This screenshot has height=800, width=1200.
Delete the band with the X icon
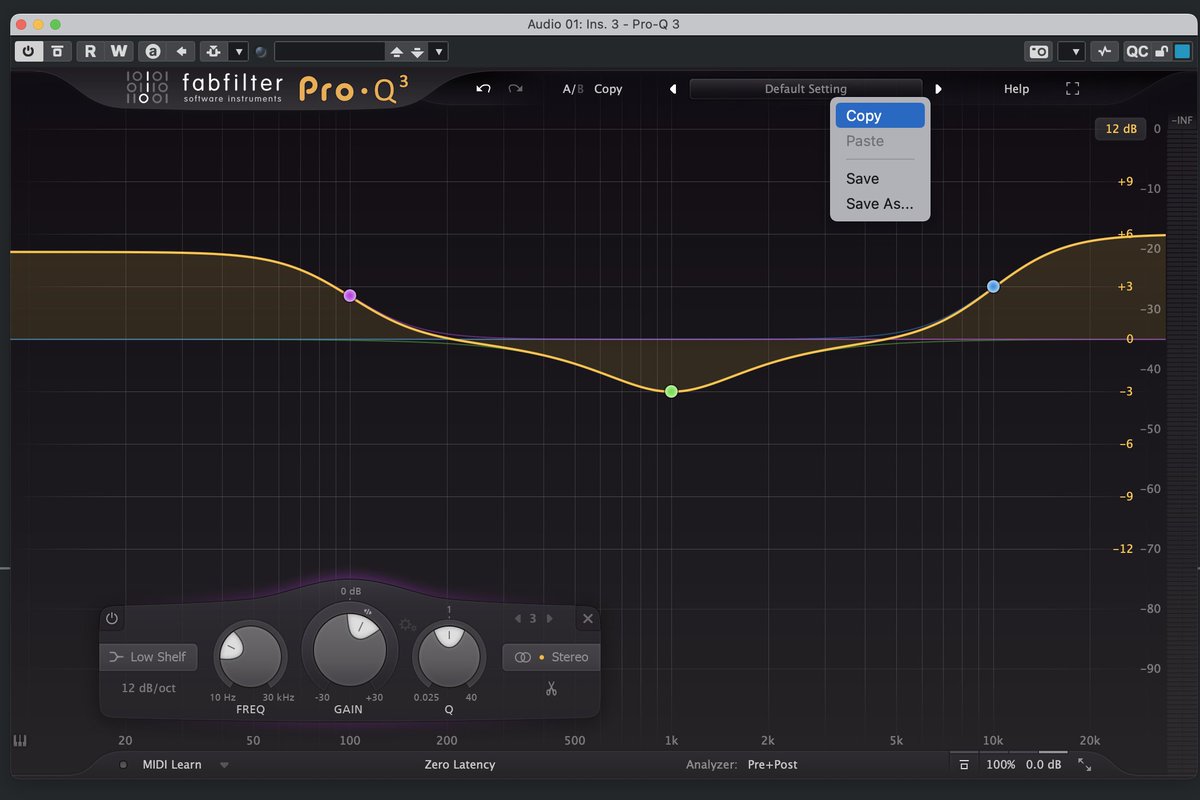point(588,619)
